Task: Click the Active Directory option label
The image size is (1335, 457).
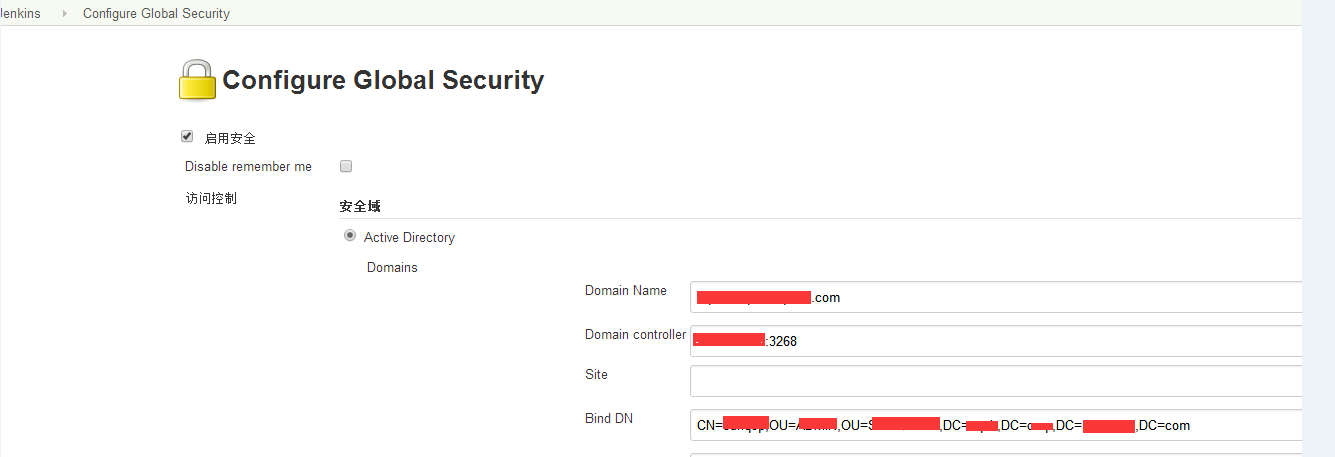Action: (409, 237)
